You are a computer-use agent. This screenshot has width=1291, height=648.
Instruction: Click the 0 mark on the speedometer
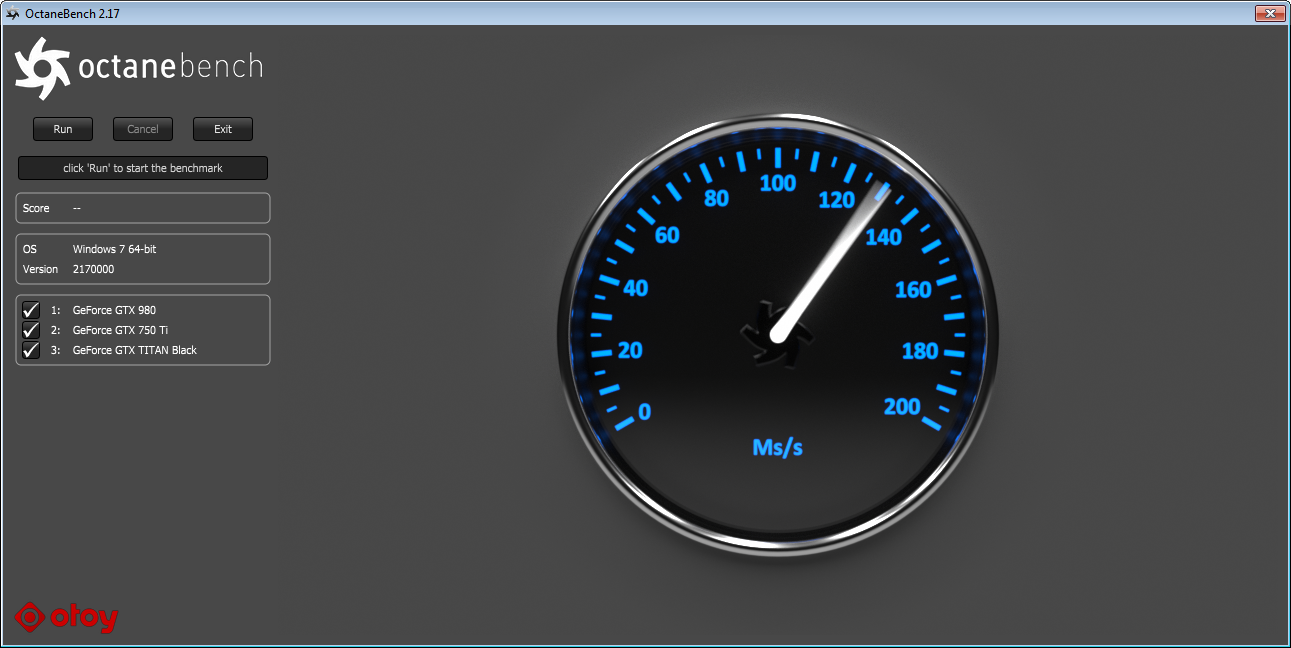click(x=644, y=412)
